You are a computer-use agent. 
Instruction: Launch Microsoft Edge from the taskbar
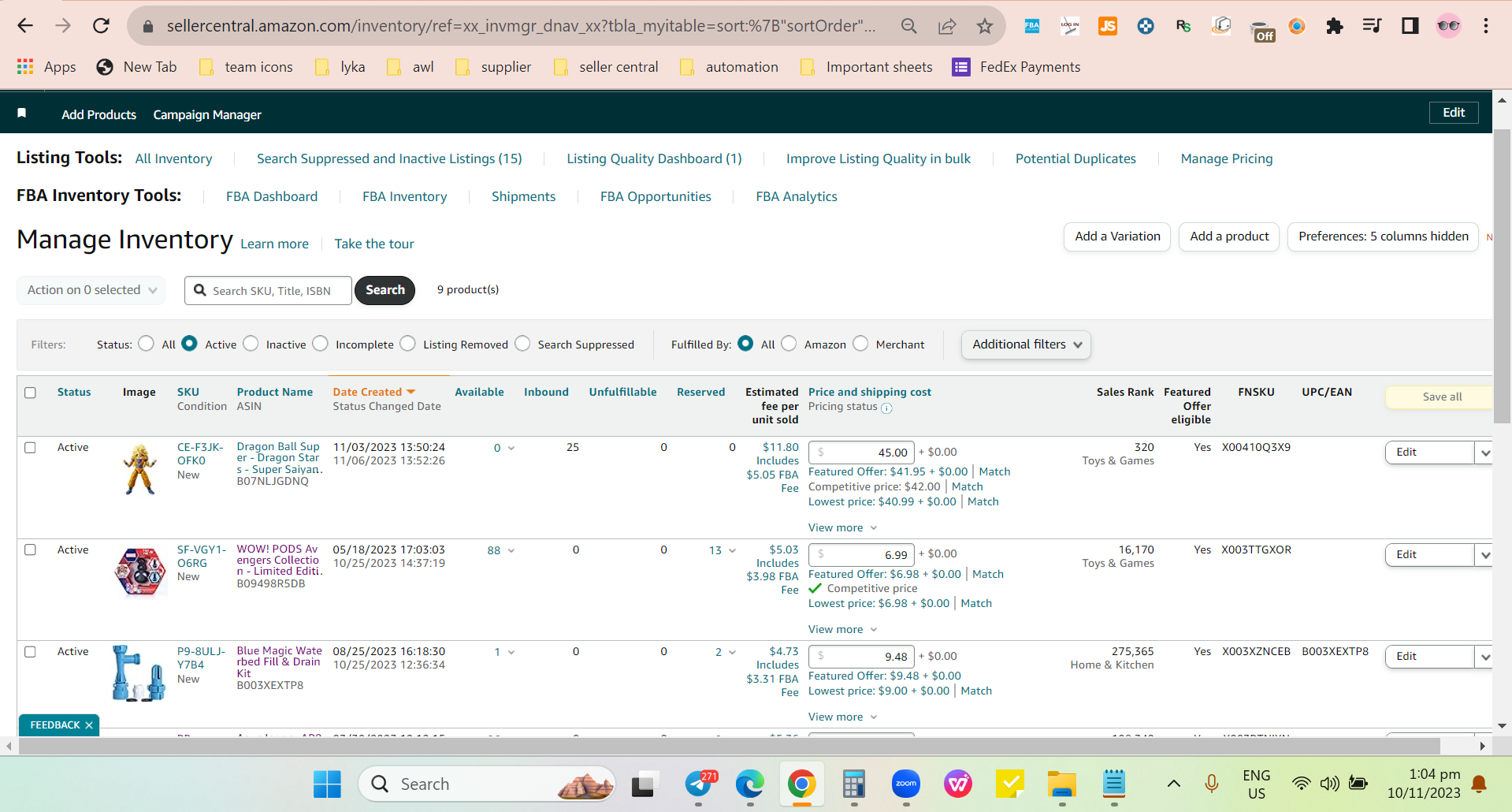(750, 784)
